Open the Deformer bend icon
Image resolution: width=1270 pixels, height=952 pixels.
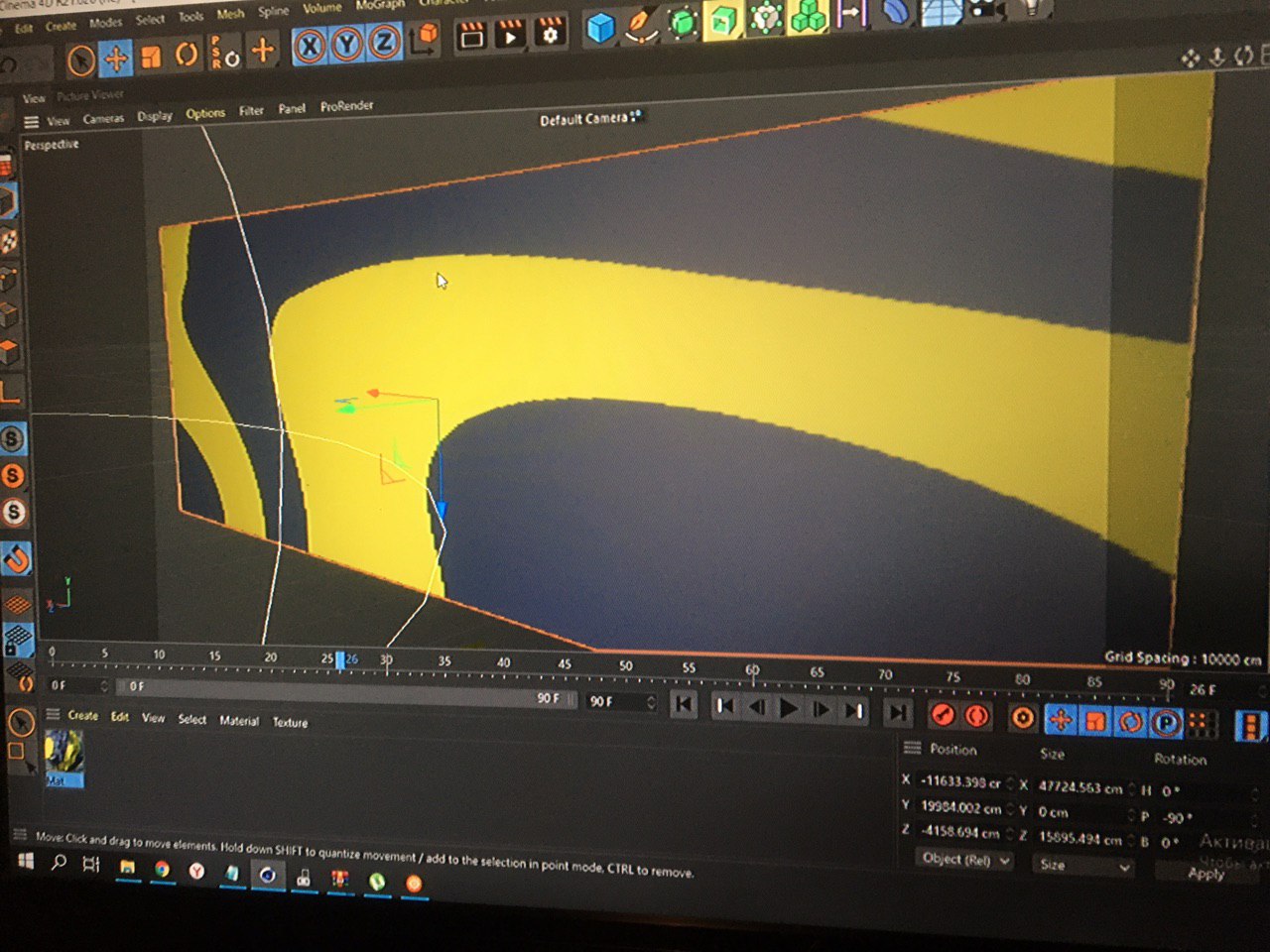click(x=894, y=11)
